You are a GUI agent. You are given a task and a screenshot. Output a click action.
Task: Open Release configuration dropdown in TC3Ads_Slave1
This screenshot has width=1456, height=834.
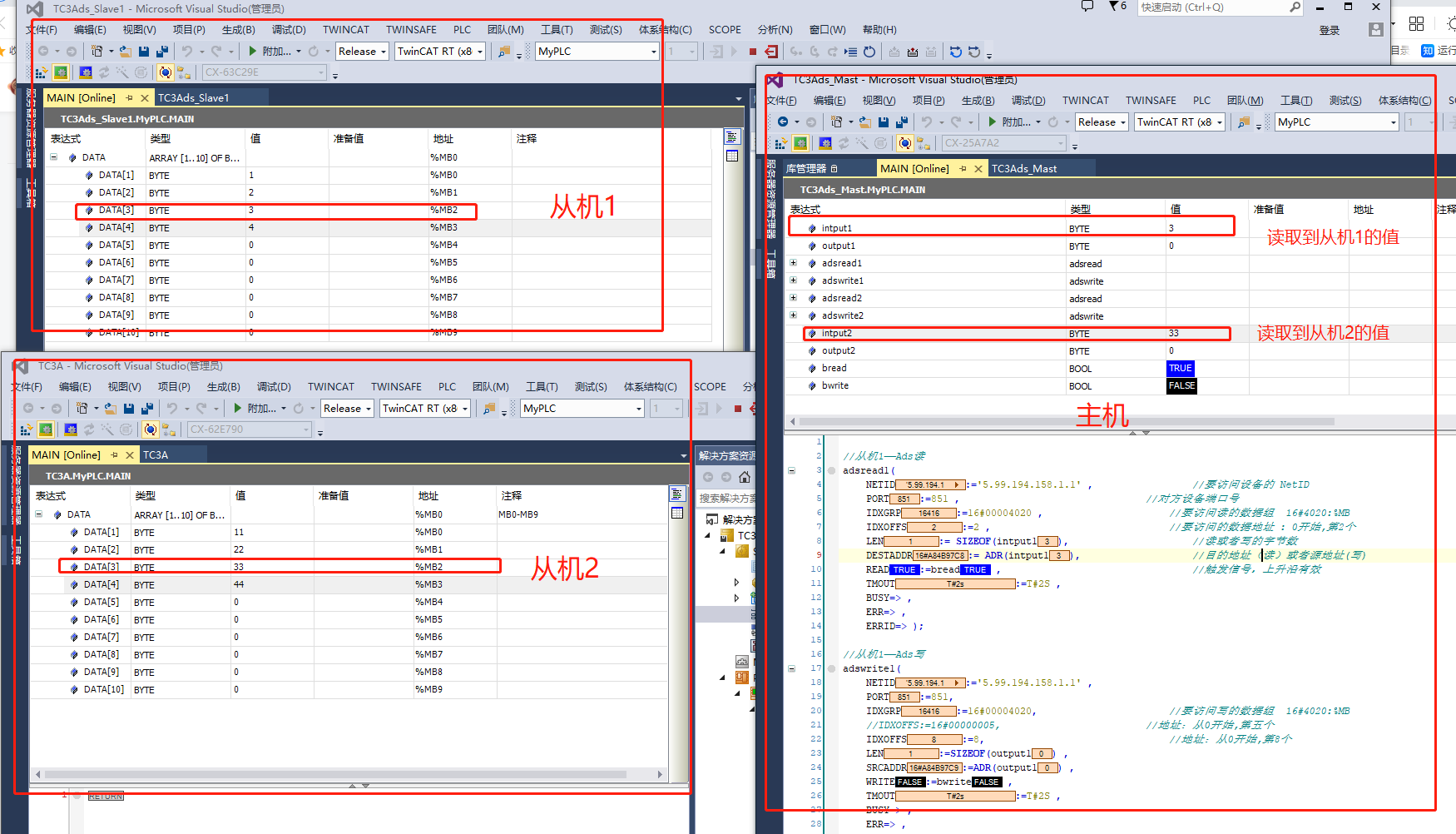pos(362,52)
